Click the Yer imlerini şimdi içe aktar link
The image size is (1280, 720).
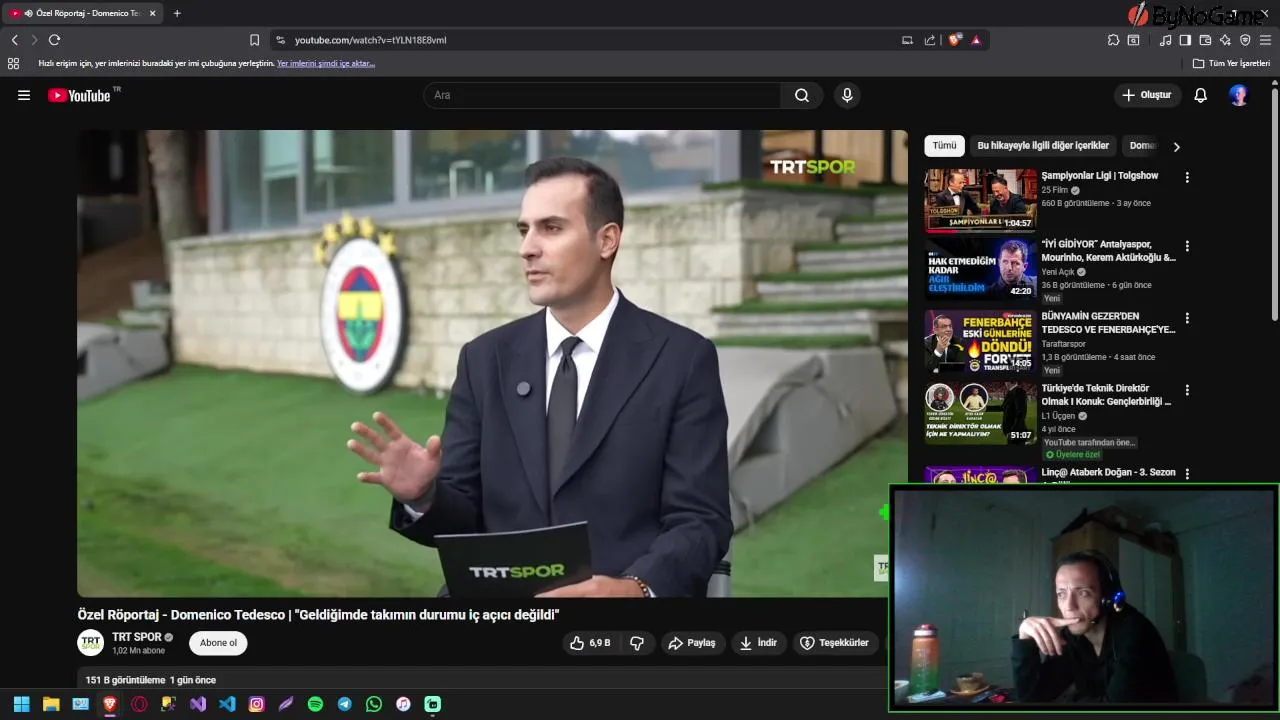(x=326, y=63)
